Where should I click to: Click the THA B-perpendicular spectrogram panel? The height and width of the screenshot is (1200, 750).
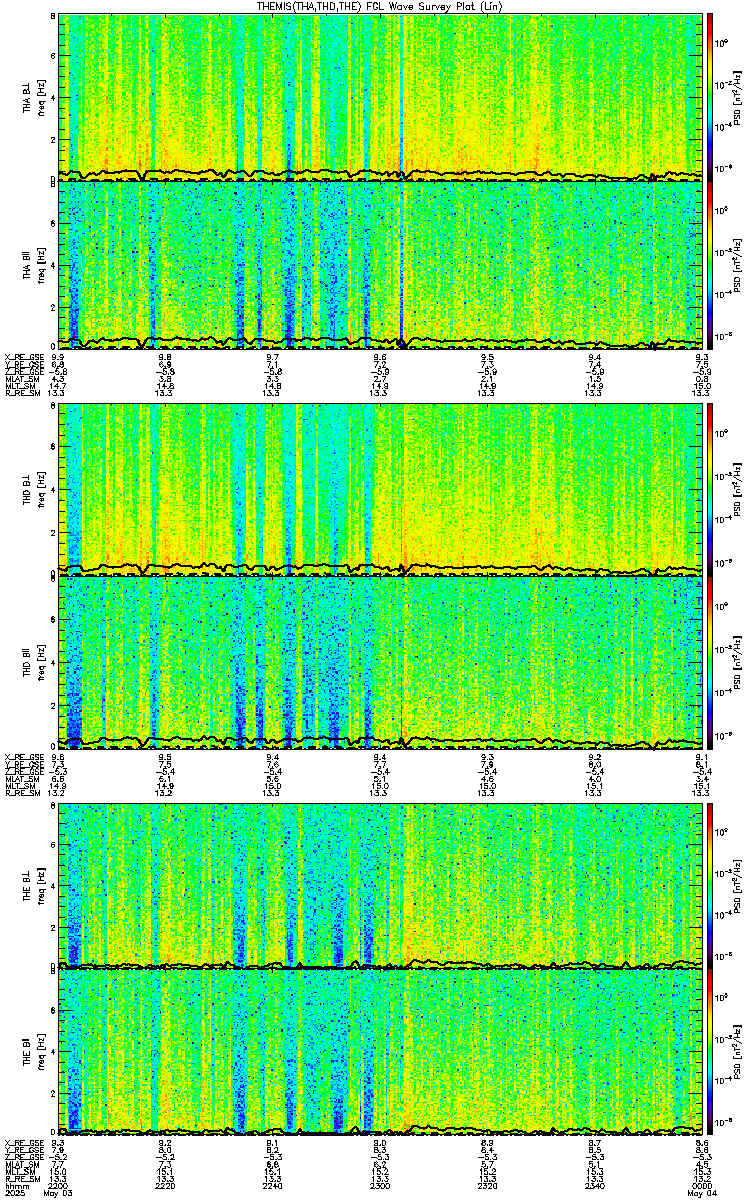(x=381, y=97)
